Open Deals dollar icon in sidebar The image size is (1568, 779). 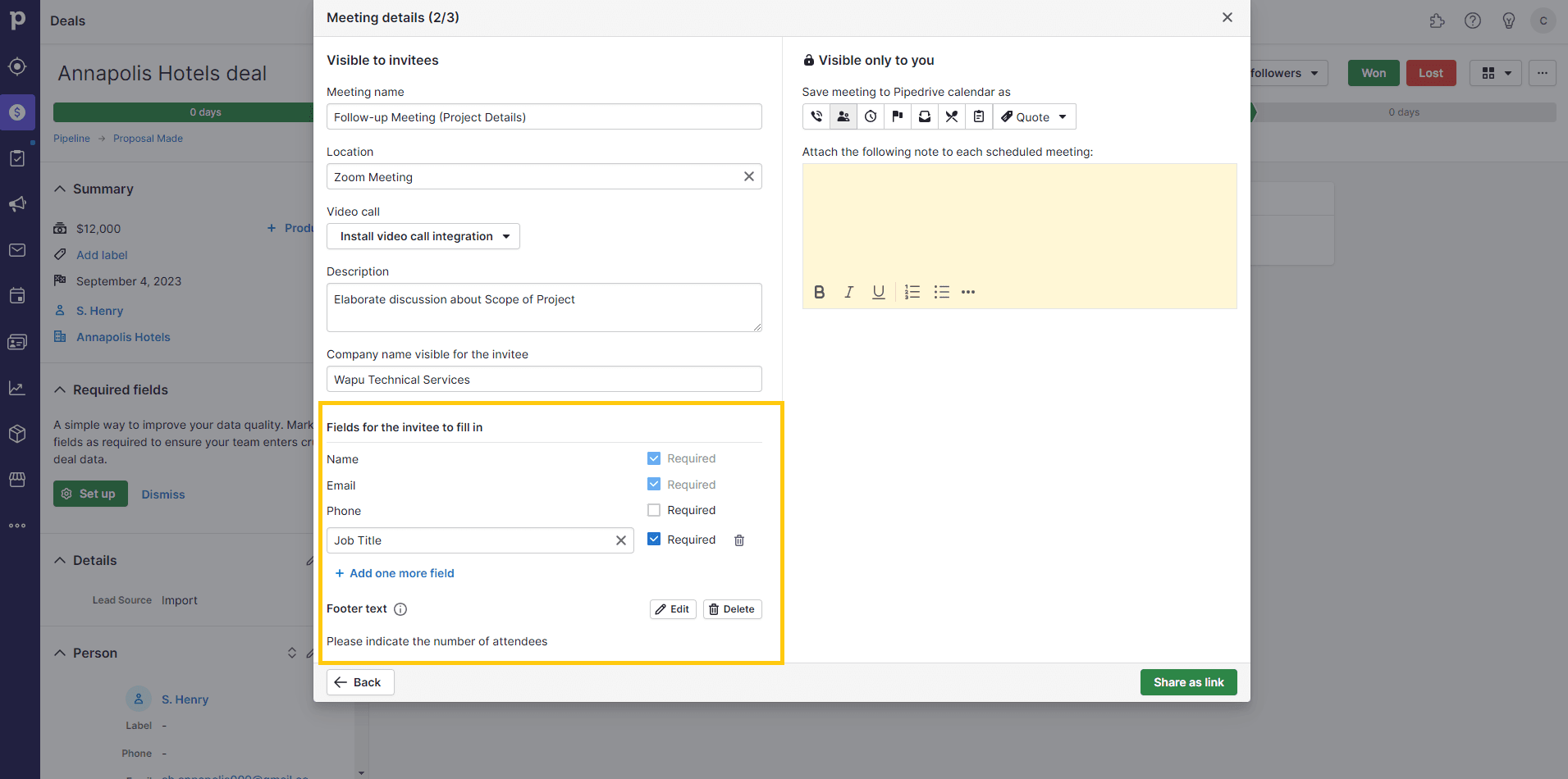17,112
